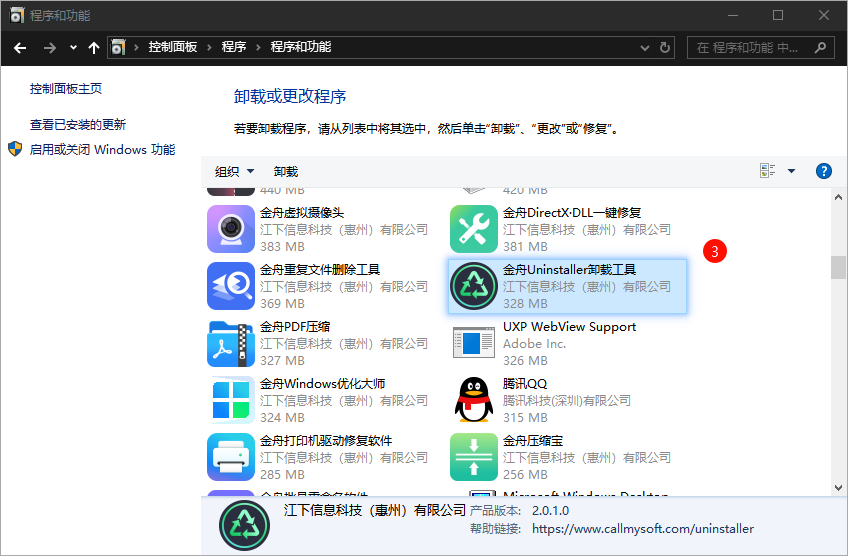Click the 腾讯科技(深圳)有限公司 publisher text
Viewport: 848px width, 556px height.
[567, 400]
